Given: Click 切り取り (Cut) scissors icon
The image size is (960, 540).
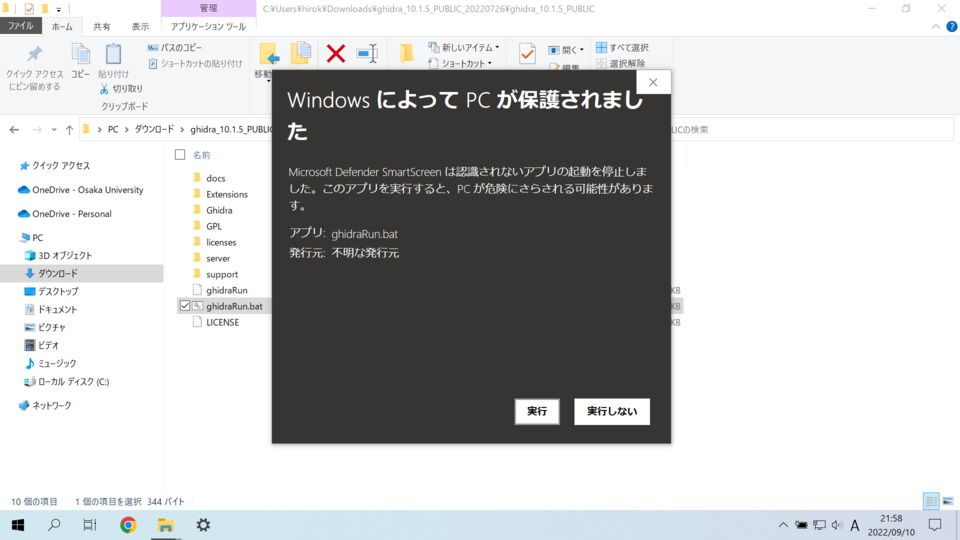Looking at the screenshot, I should pyautogui.click(x=104, y=89).
